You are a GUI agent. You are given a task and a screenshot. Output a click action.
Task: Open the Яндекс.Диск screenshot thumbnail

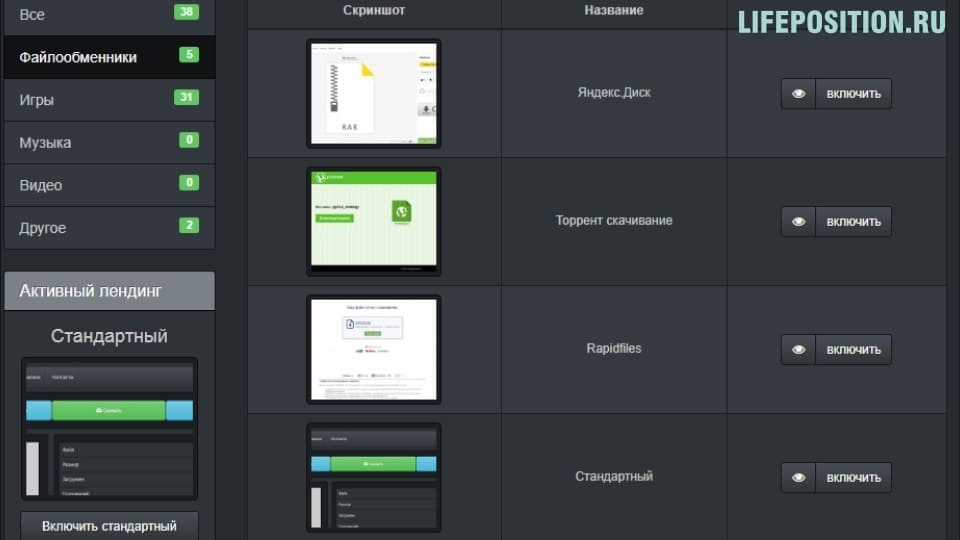373,93
